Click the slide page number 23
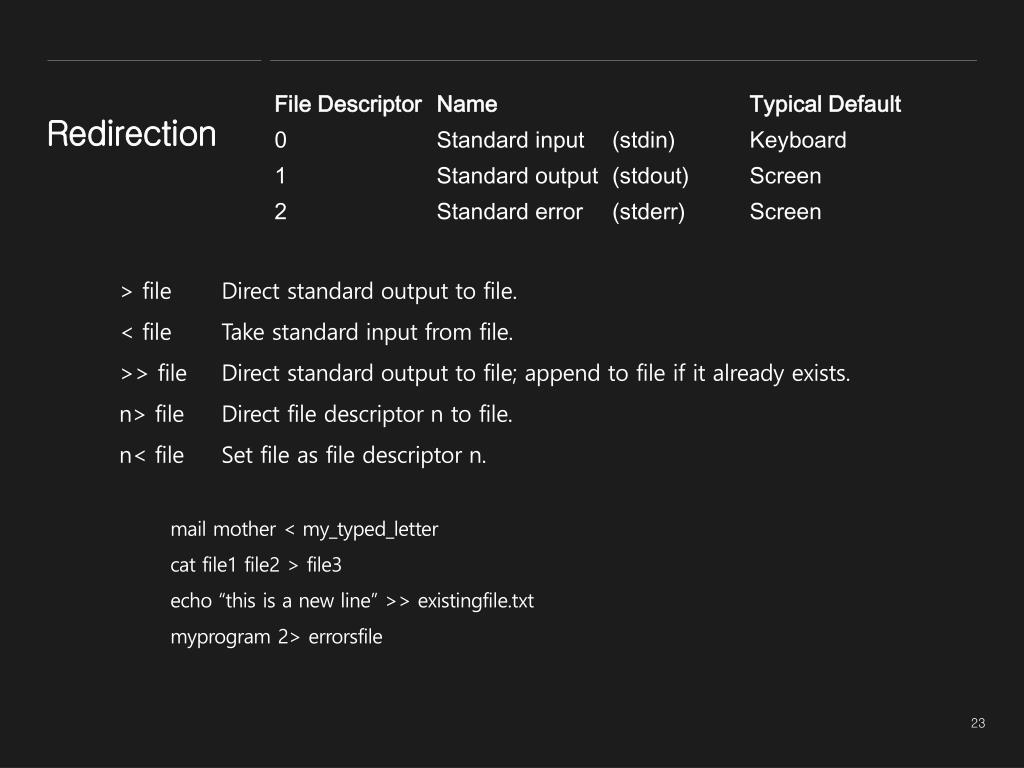The image size is (1024, 768). (978, 723)
